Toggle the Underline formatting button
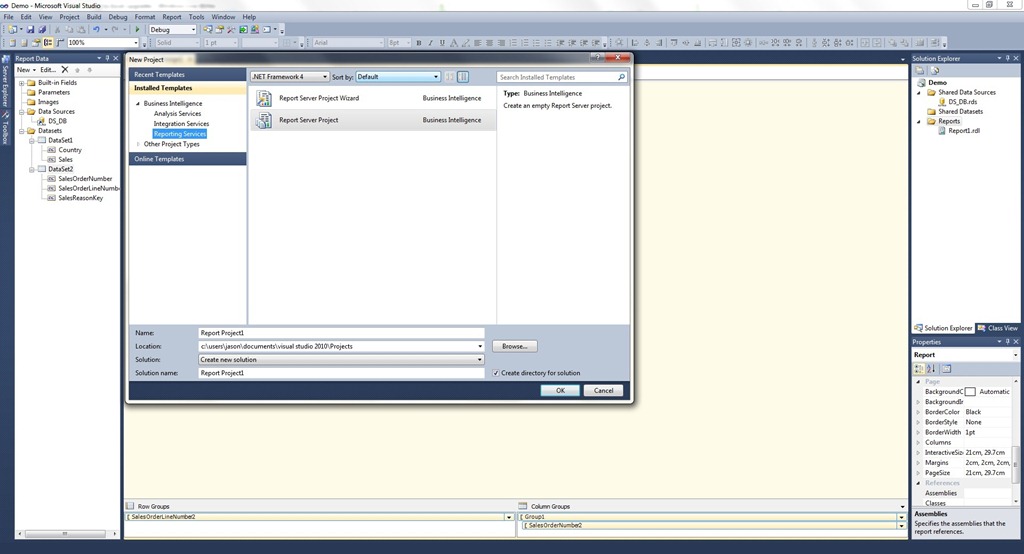This screenshot has height=554, width=1024. [442, 43]
